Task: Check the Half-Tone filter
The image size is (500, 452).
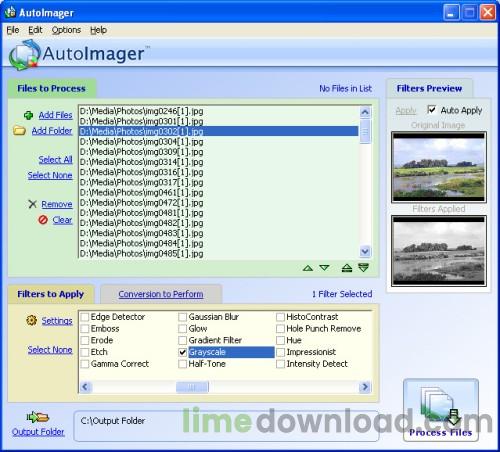Action: 183,364
